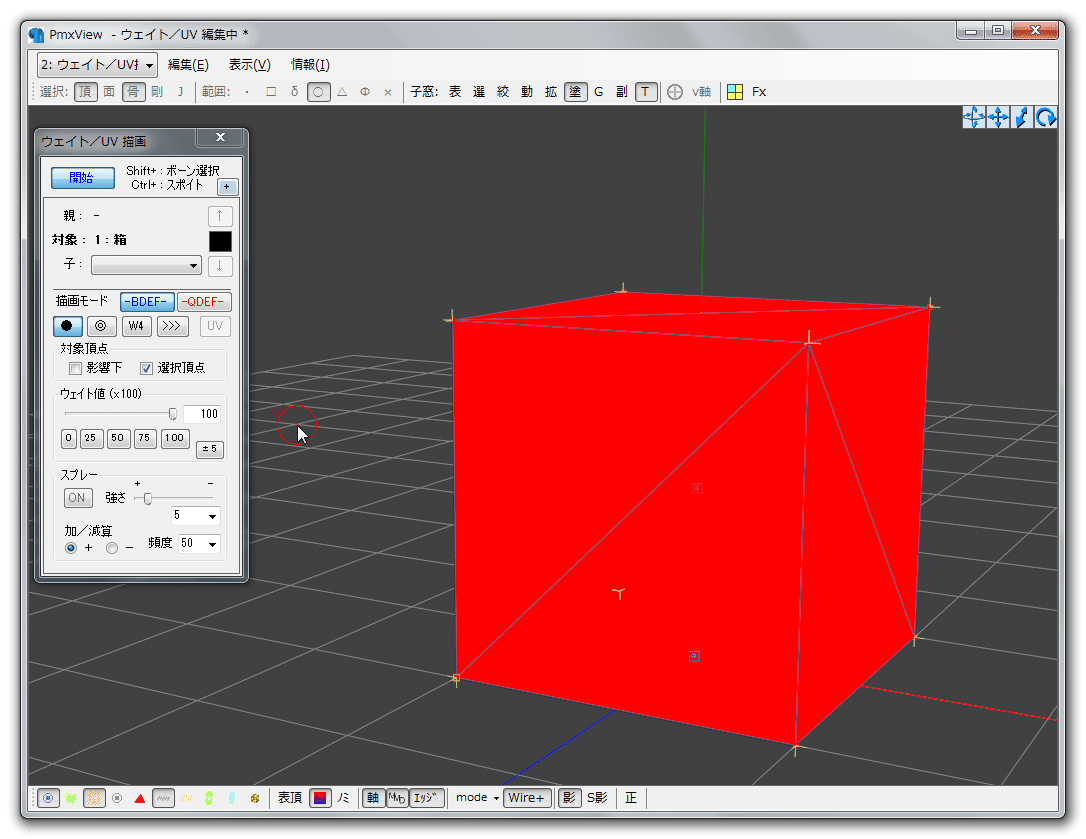This screenshot has width=1086, height=839.
Task: Click the pan view arrows icon
Action: point(998,117)
